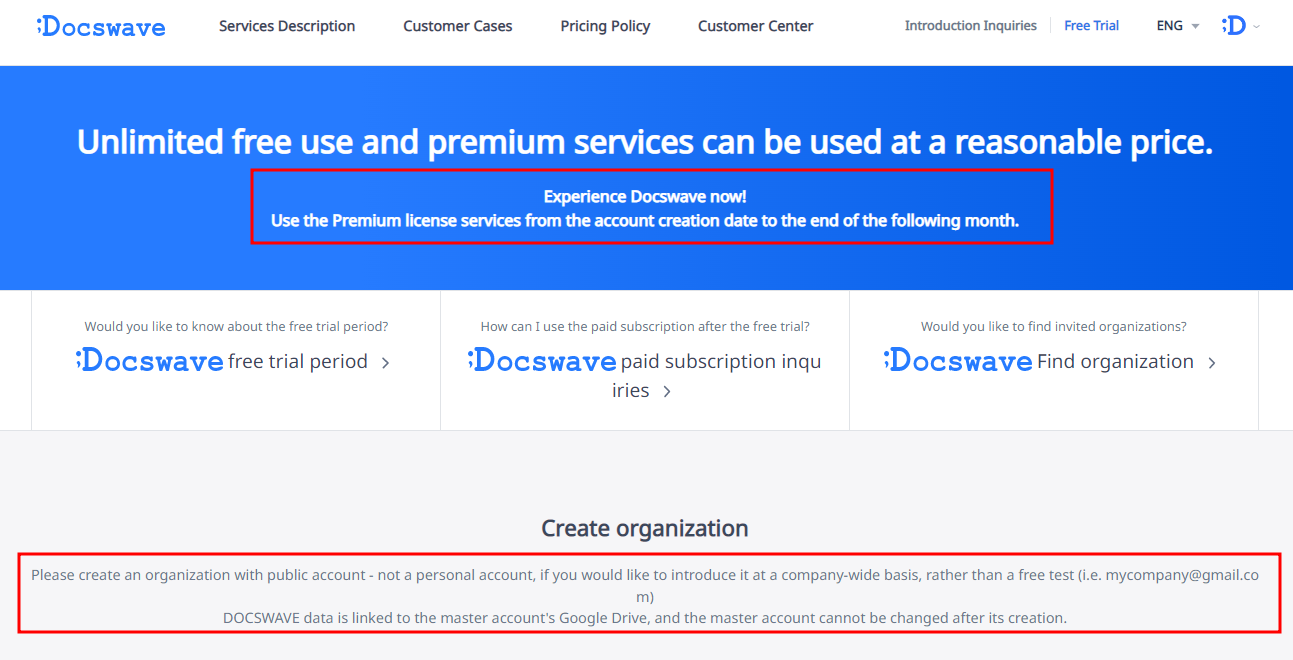
Task: Start the Free Trial link
Action: coord(1092,26)
